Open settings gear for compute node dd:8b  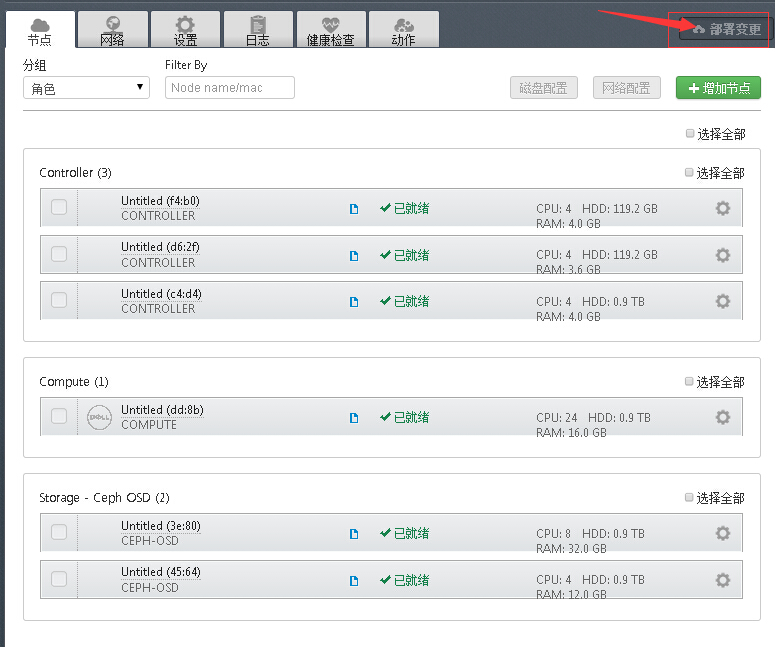pyautogui.click(x=723, y=417)
